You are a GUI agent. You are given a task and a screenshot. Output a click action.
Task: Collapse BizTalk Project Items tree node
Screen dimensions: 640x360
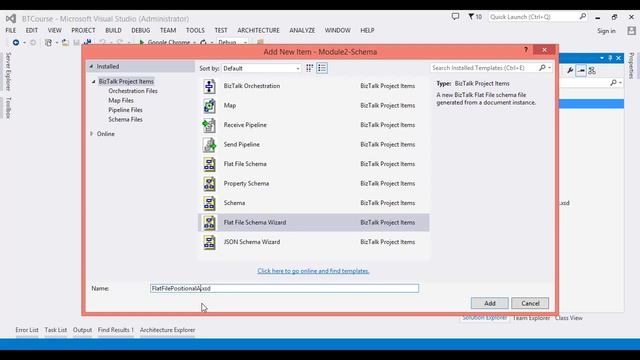[93, 82]
